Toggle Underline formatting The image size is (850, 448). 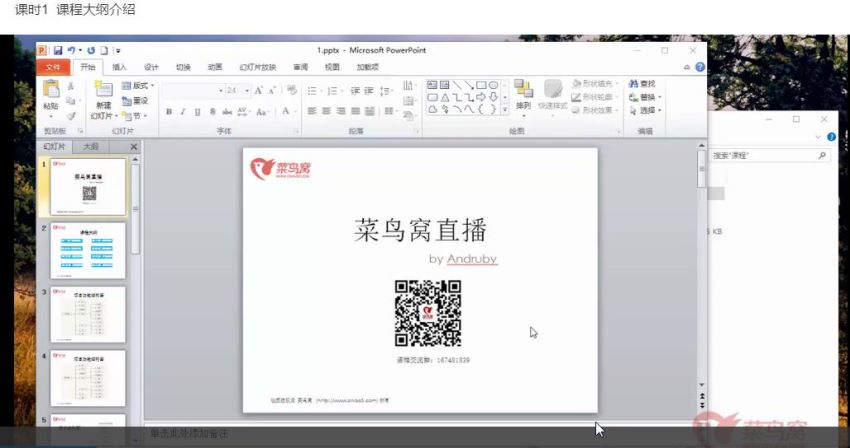pyautogui.click(x=197, y=112)
